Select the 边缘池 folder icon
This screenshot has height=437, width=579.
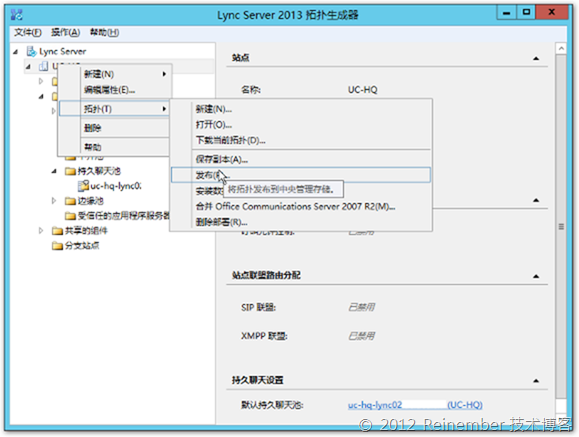[70, 201]
